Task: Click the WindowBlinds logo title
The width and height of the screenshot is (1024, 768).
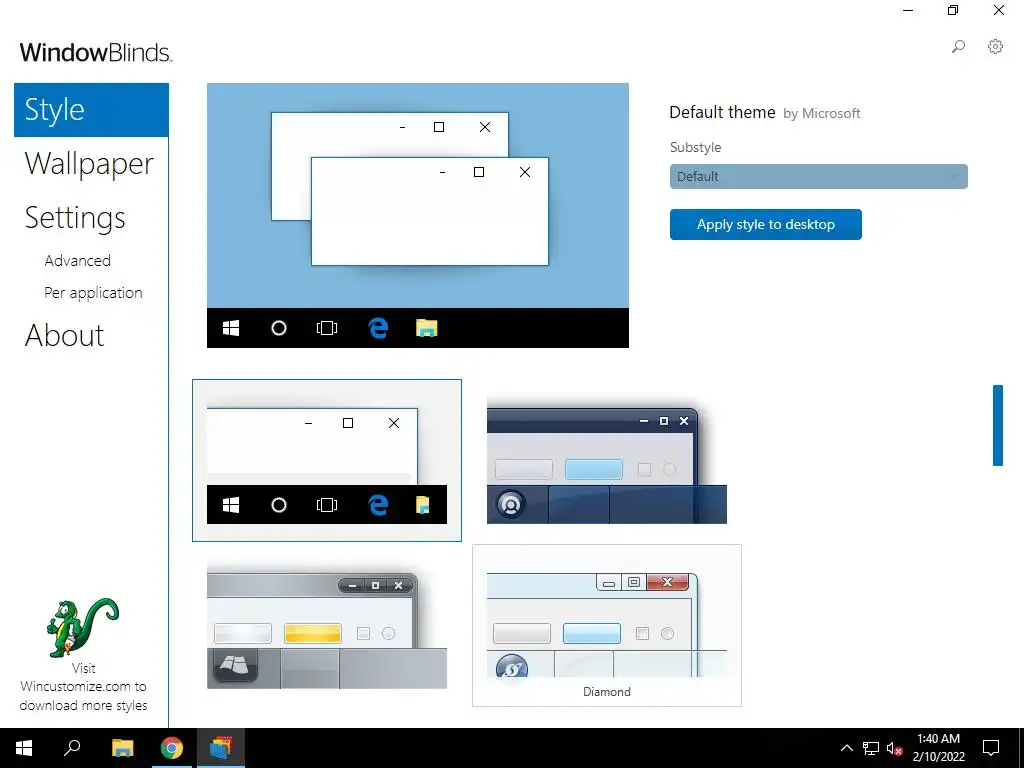Action: [96, 52]
